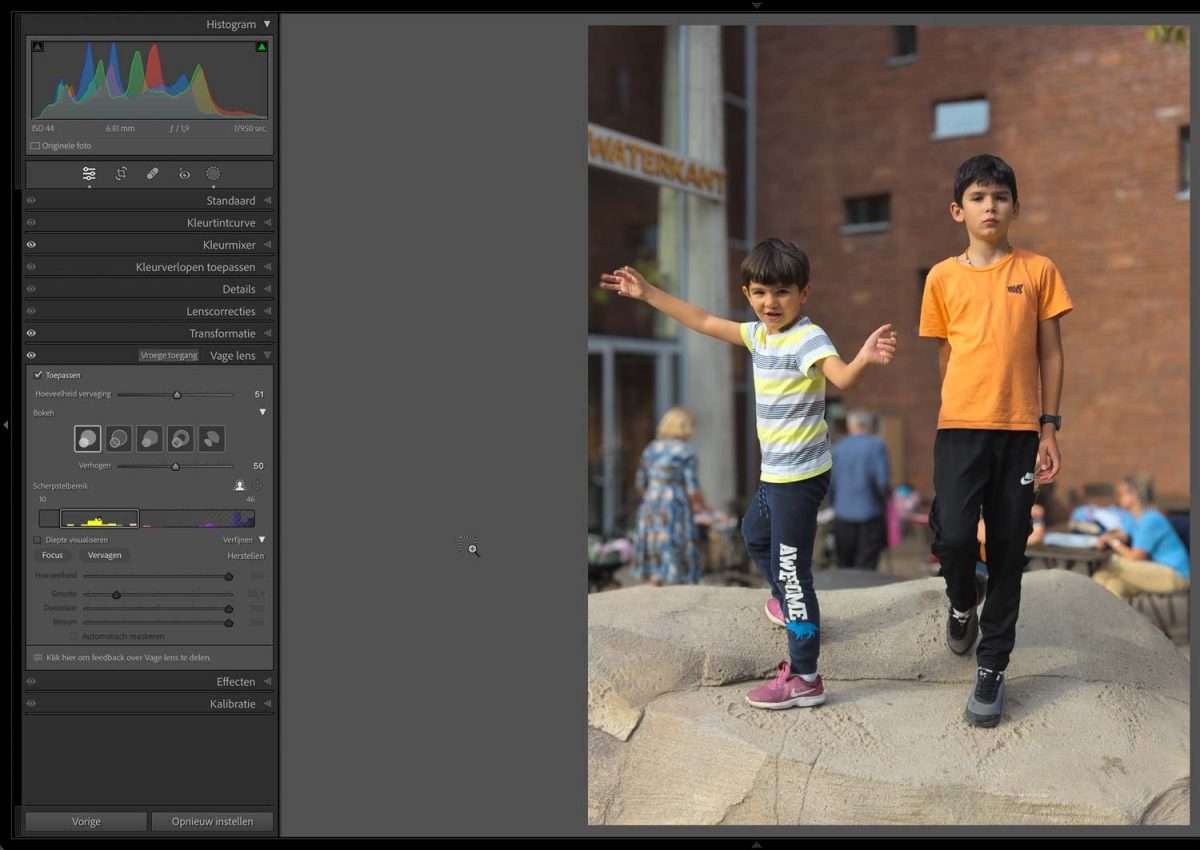The height and width of the screenshot is (850, 1200).
Task: Select the Healing bandage tool
Action: [152, 173]
